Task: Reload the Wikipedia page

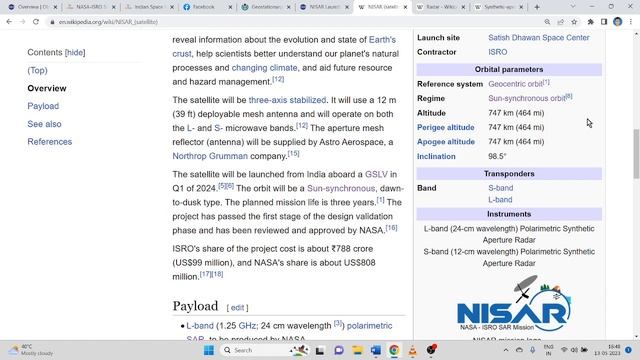Action: 36,22
